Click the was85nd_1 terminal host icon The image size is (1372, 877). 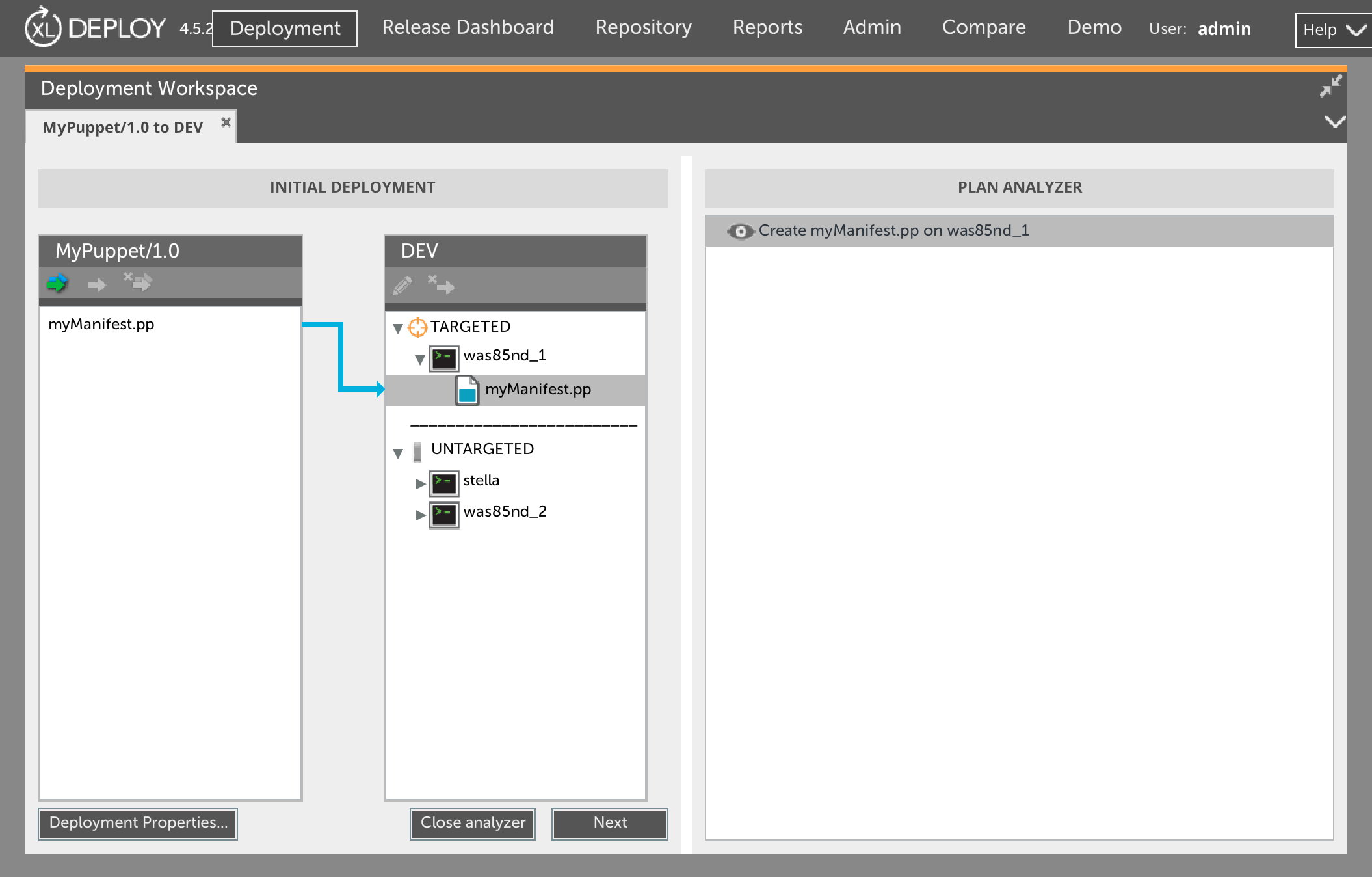[x=444, y=357]
